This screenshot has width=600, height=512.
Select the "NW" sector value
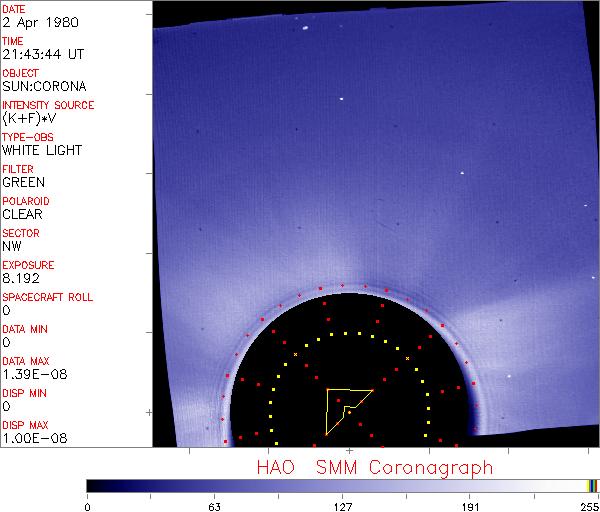pyautogui.click(x=13, y=246)
